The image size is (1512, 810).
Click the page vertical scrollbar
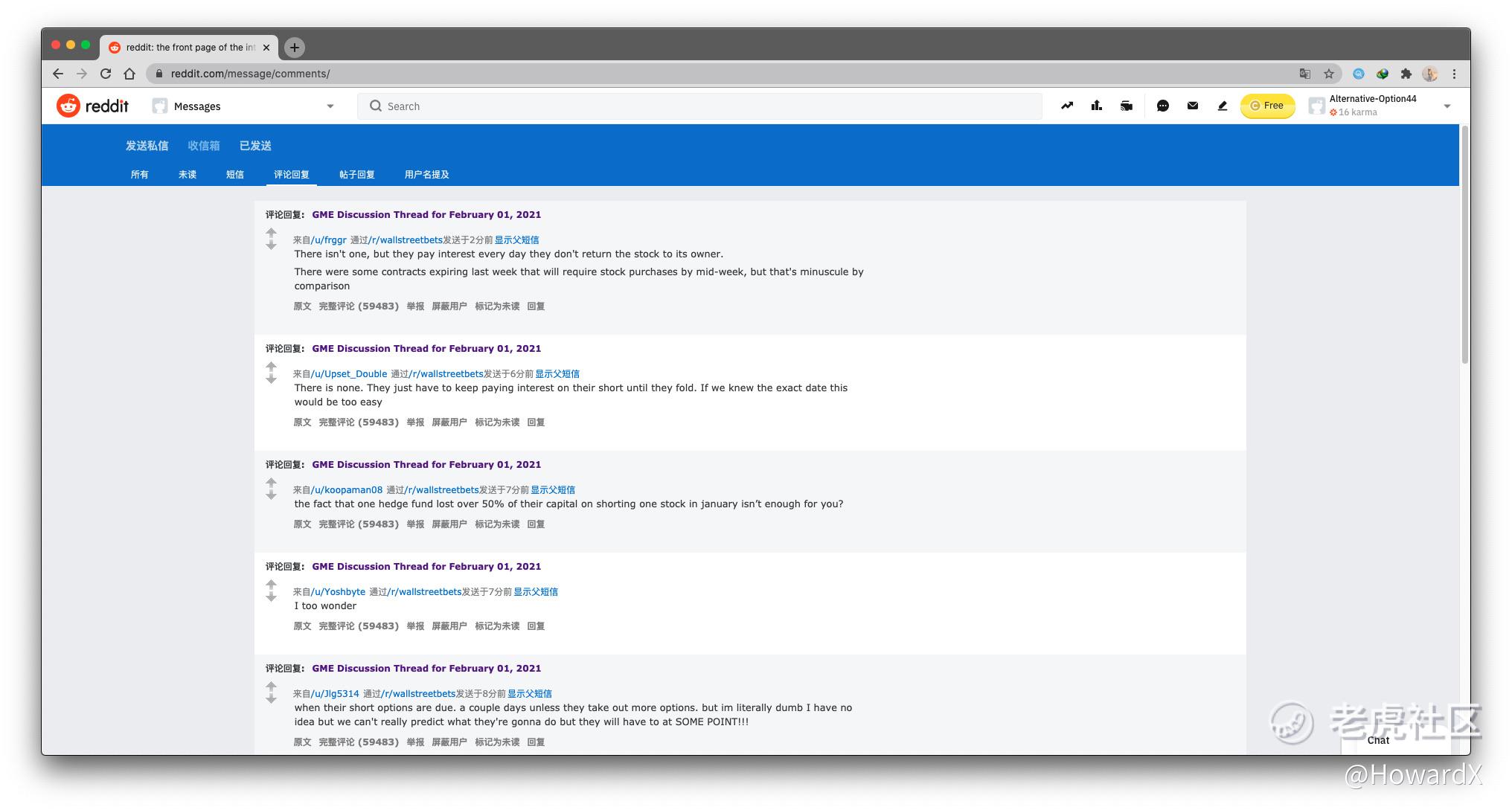coord(1464,245)
